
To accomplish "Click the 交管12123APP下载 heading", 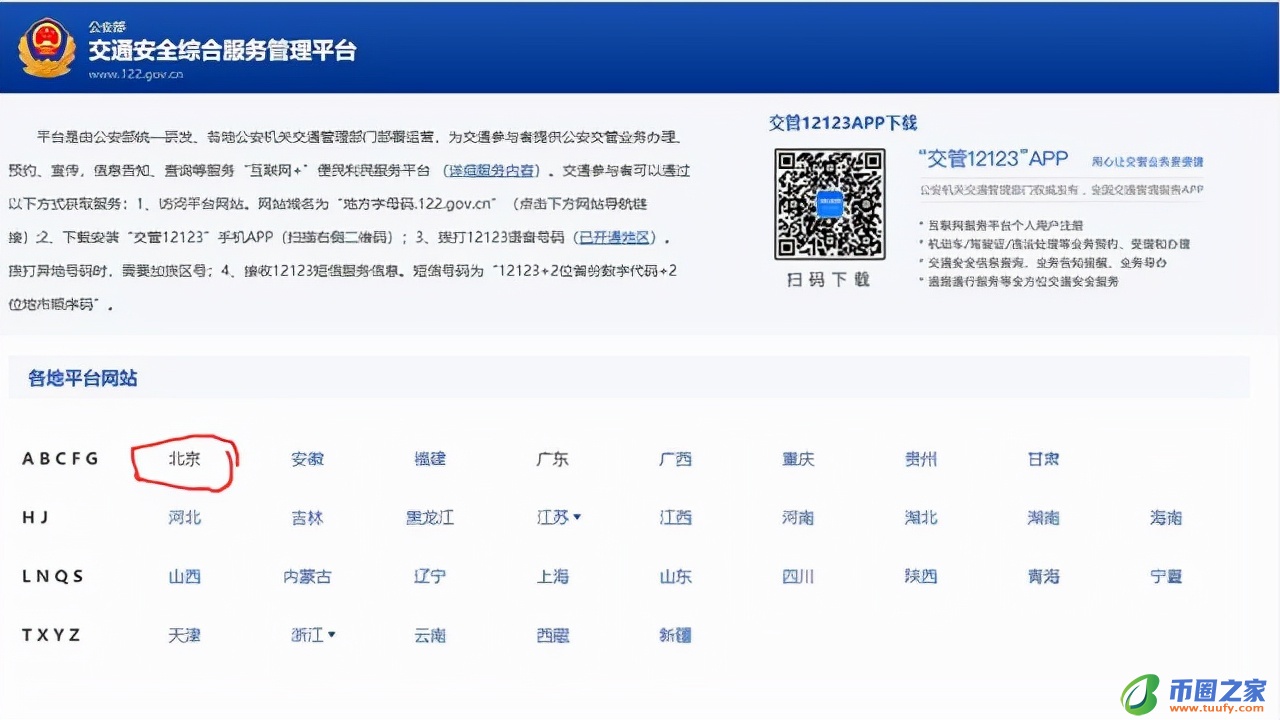I will coord(845,123).
